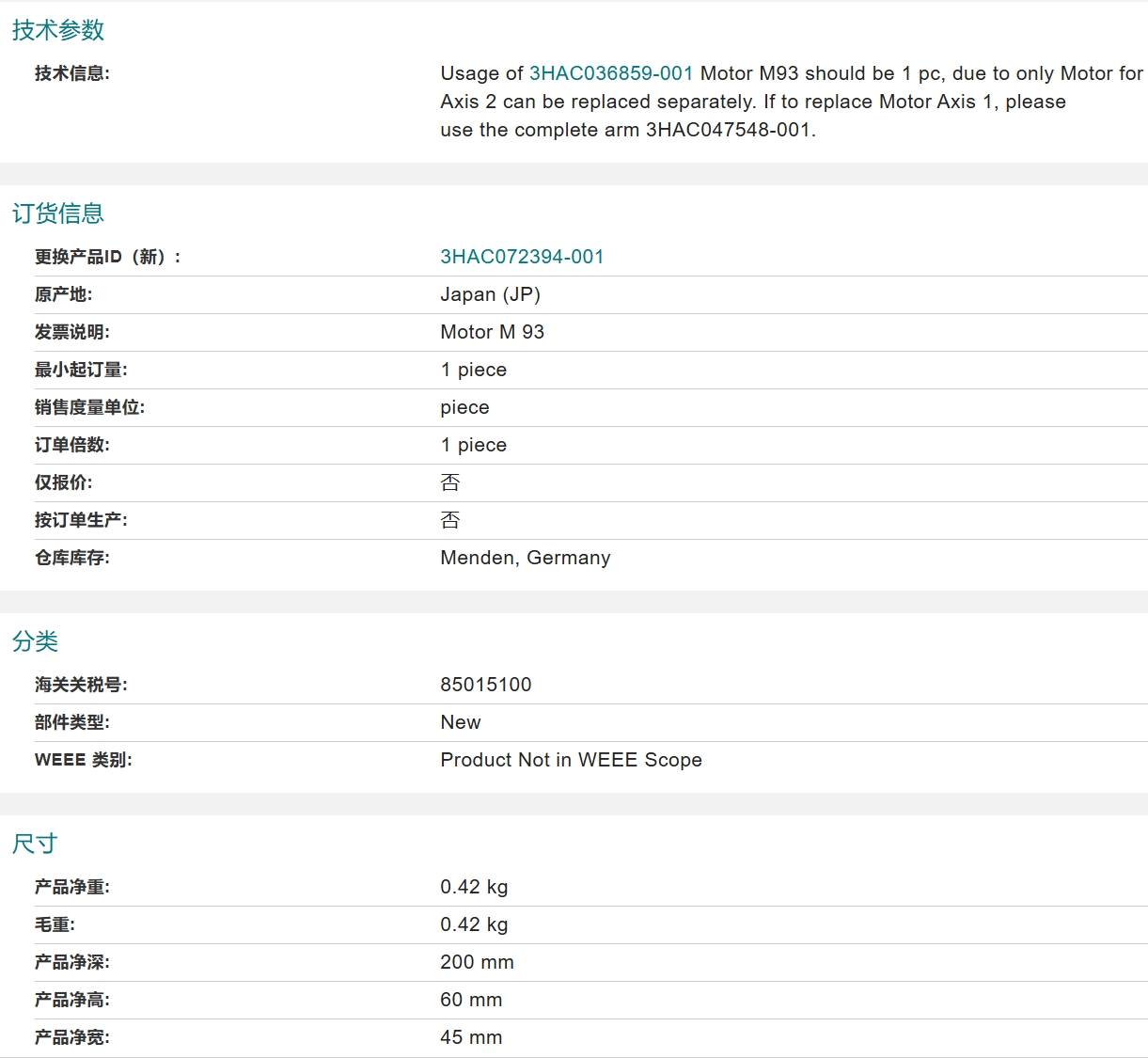The height and width of the screenshot is (1058, 1148).
Task: Select the tariff number 85015100
Action: click(x=486, y=685)
